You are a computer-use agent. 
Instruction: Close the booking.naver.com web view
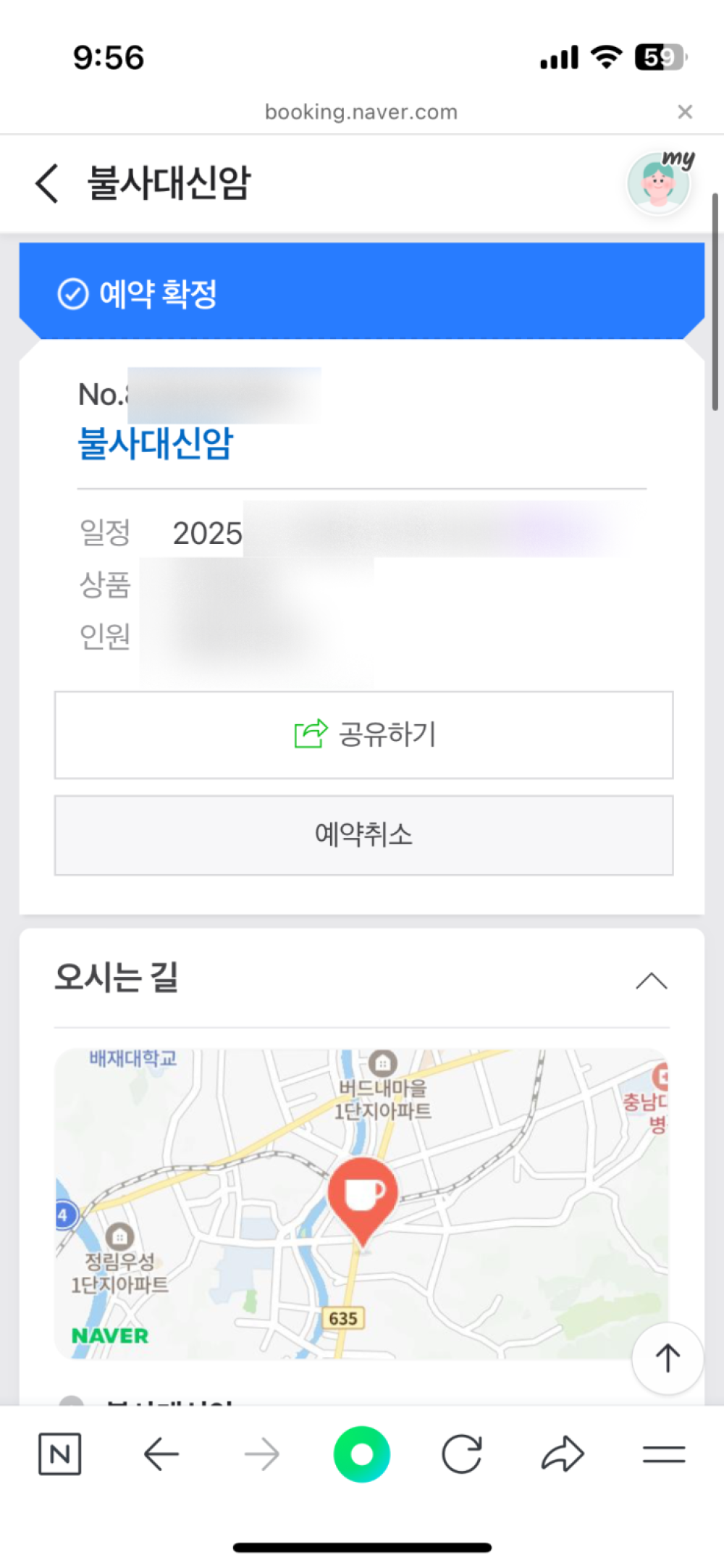point(684,112)
